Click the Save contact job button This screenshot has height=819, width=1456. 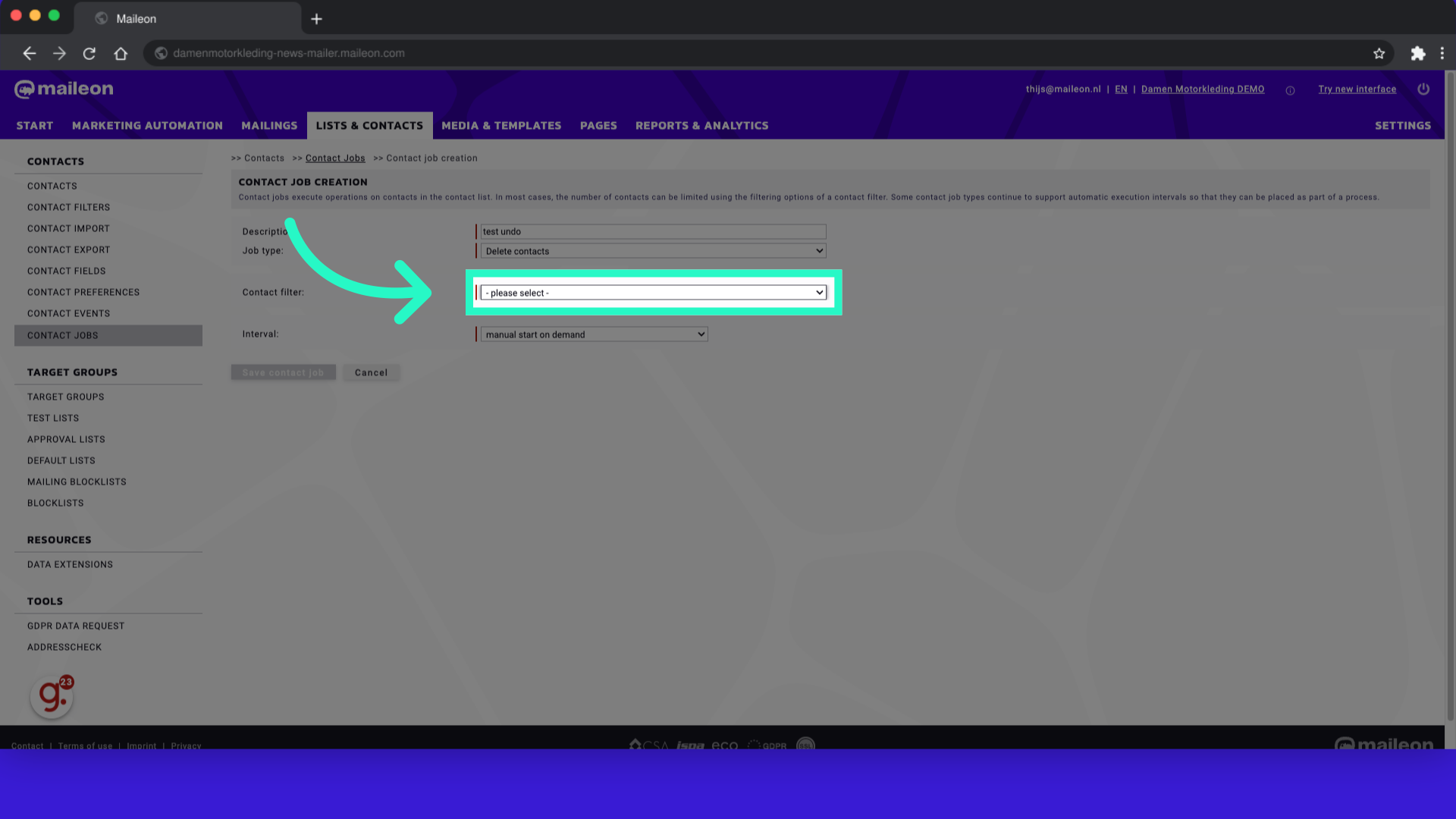[x=283, y=372]
